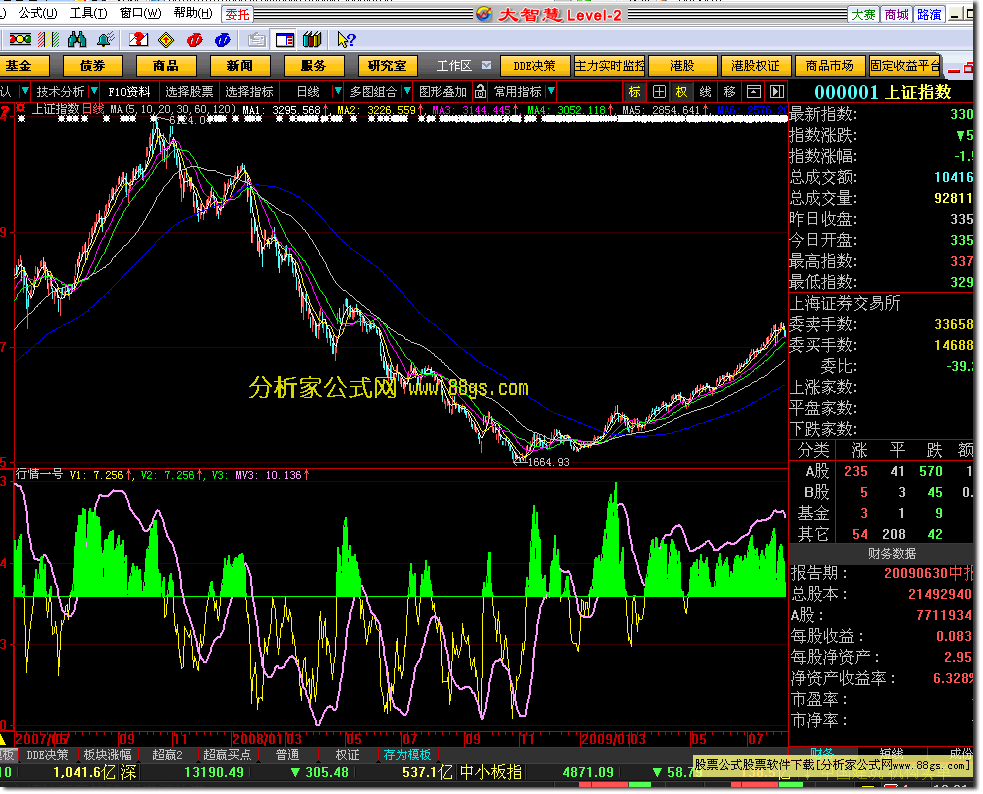Switch to the 超赢2 bottom tab
Image resolution: width=983 pixels, height=794 pixels.
167,755
